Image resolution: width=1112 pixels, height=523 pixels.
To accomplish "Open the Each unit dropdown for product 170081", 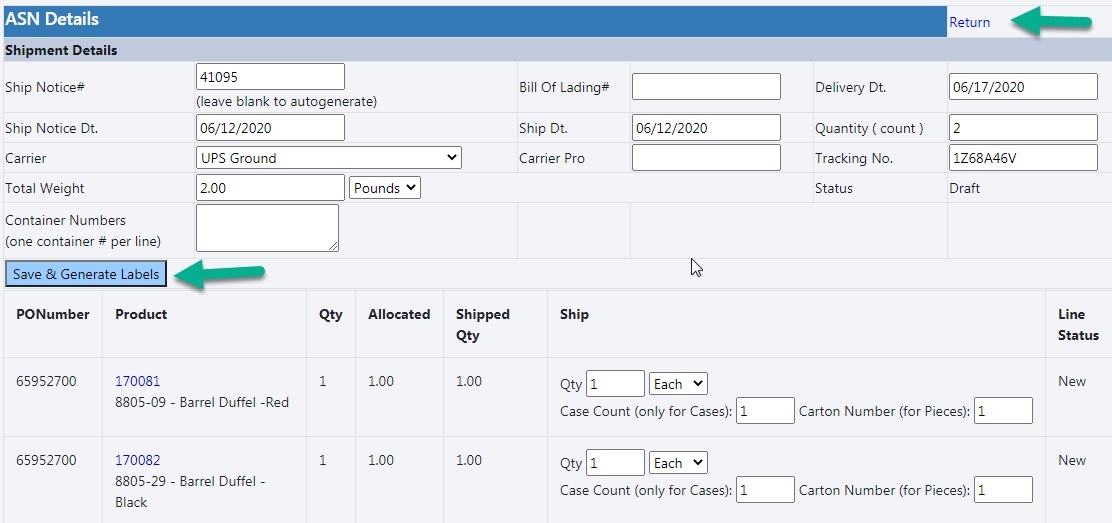I will coord(678,384).
